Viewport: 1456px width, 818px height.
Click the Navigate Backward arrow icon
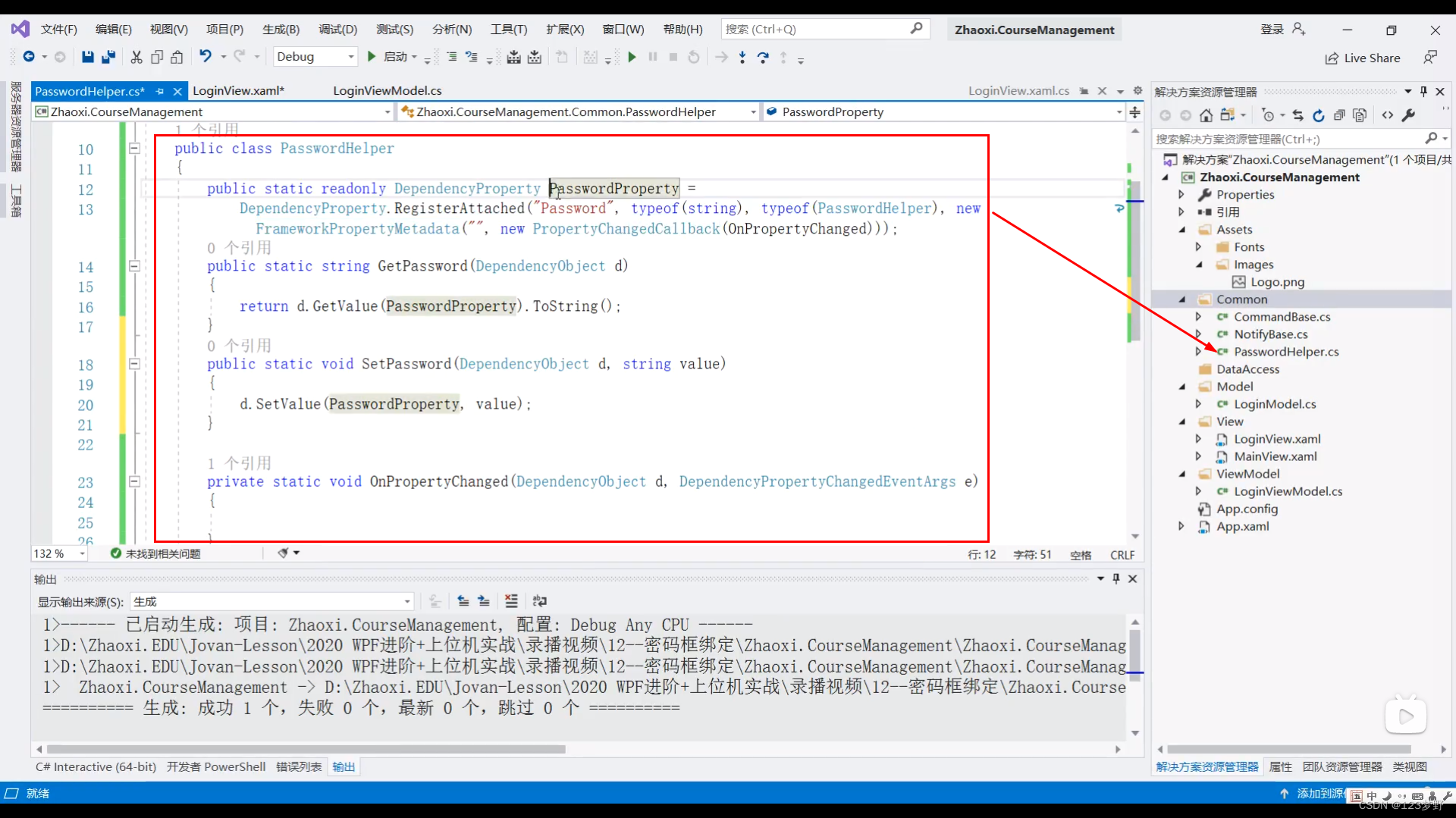tap(29, 56)
